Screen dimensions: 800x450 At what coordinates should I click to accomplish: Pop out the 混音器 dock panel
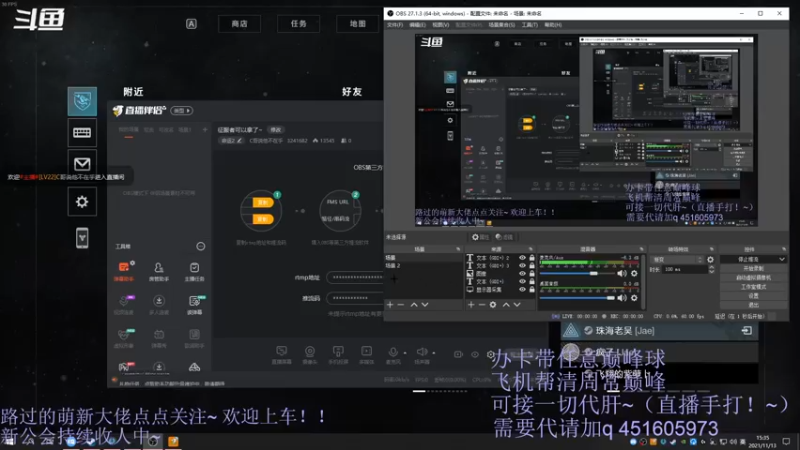click(641, 249)
